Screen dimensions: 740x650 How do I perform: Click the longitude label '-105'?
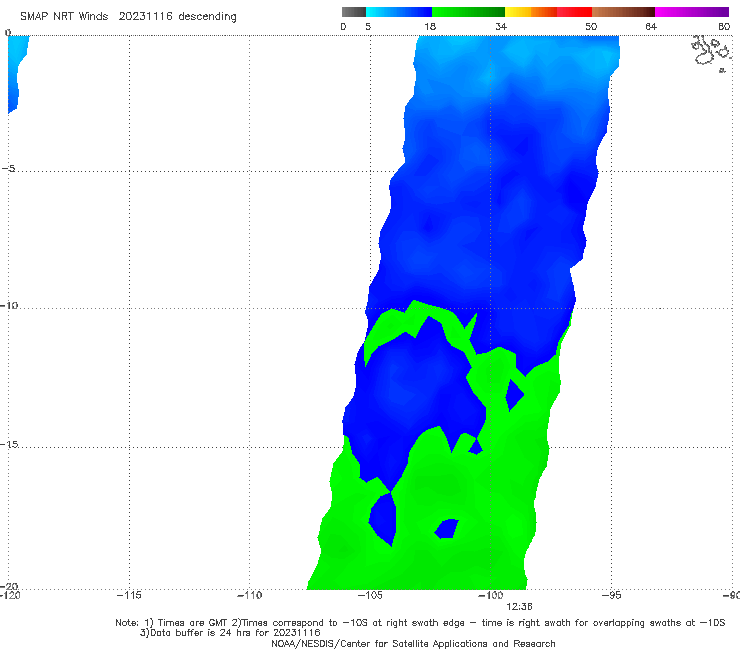[x=370, y=595]
